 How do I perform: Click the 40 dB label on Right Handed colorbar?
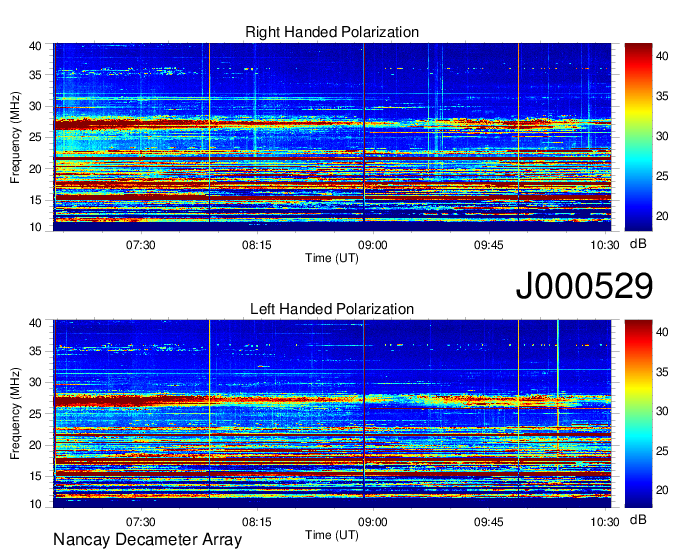click(x=662, y=56)
